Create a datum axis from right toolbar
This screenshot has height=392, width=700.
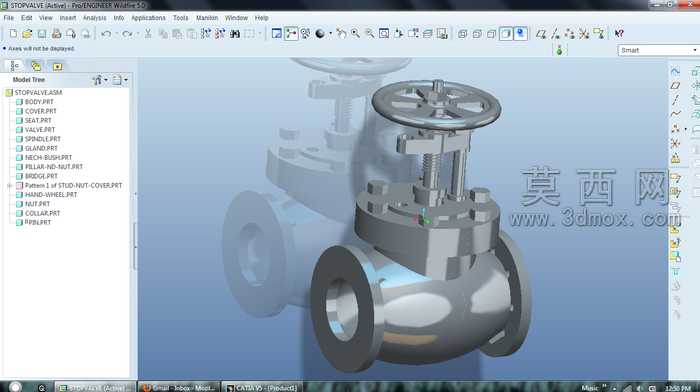click(x=675, y=100)
